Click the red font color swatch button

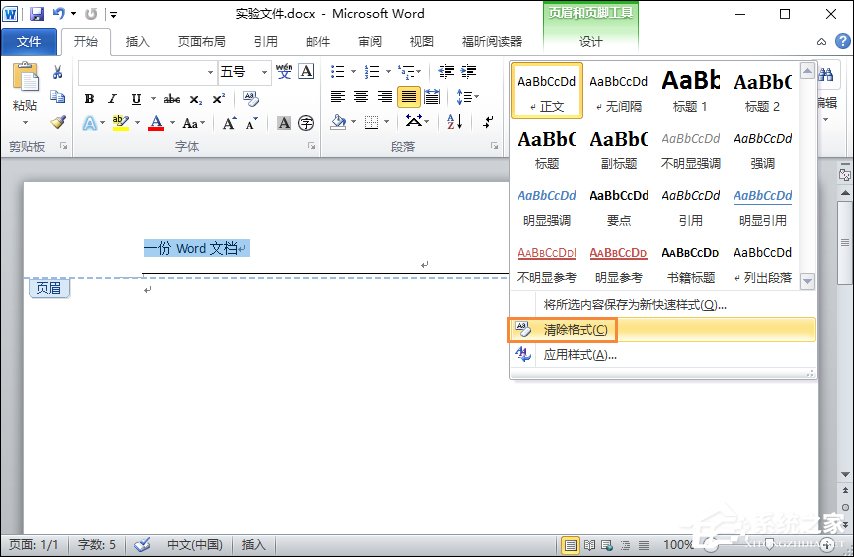[156, 123]
